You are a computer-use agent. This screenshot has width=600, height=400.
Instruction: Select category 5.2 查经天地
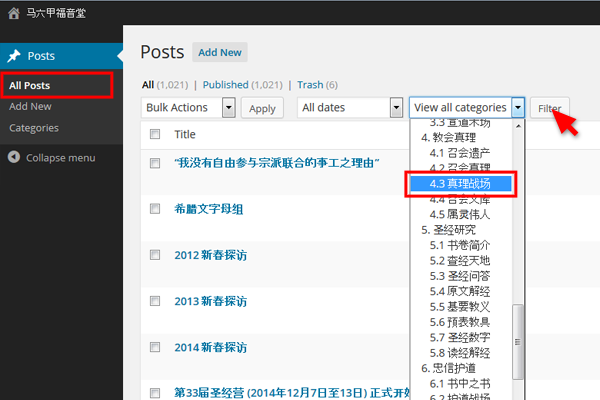tap(460, 261)
